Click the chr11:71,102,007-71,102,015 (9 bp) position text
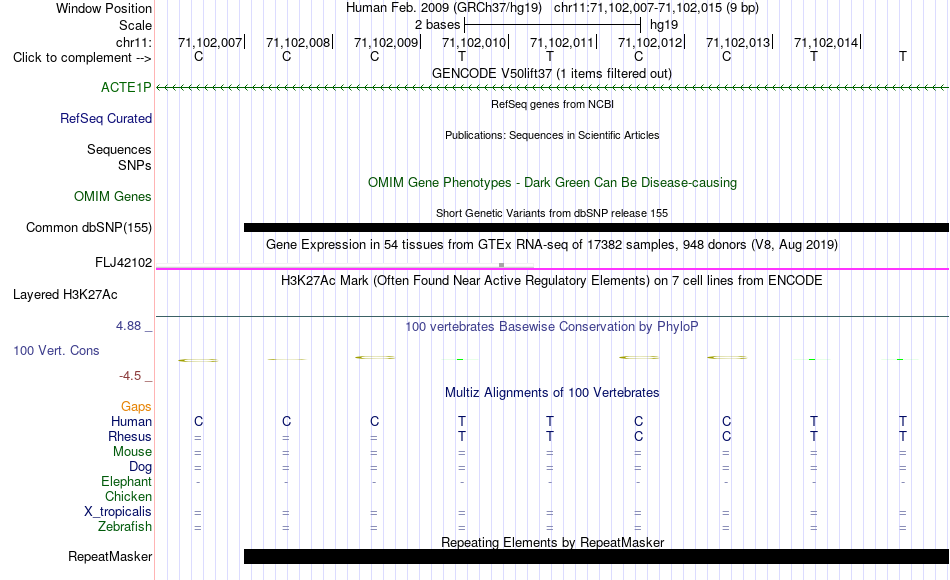 pos(656,8)
